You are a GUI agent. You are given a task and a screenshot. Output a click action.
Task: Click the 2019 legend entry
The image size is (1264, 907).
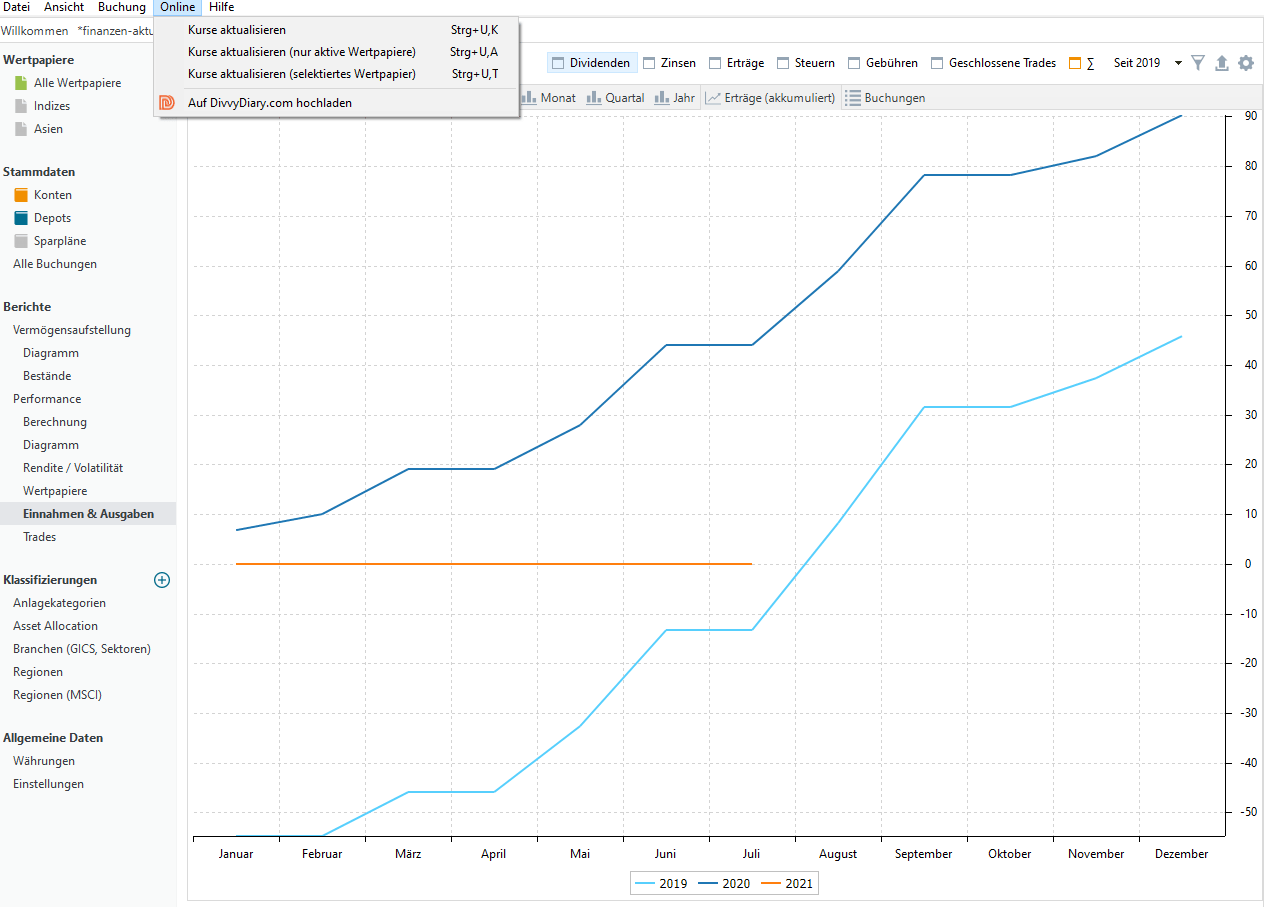pos(662,884)
